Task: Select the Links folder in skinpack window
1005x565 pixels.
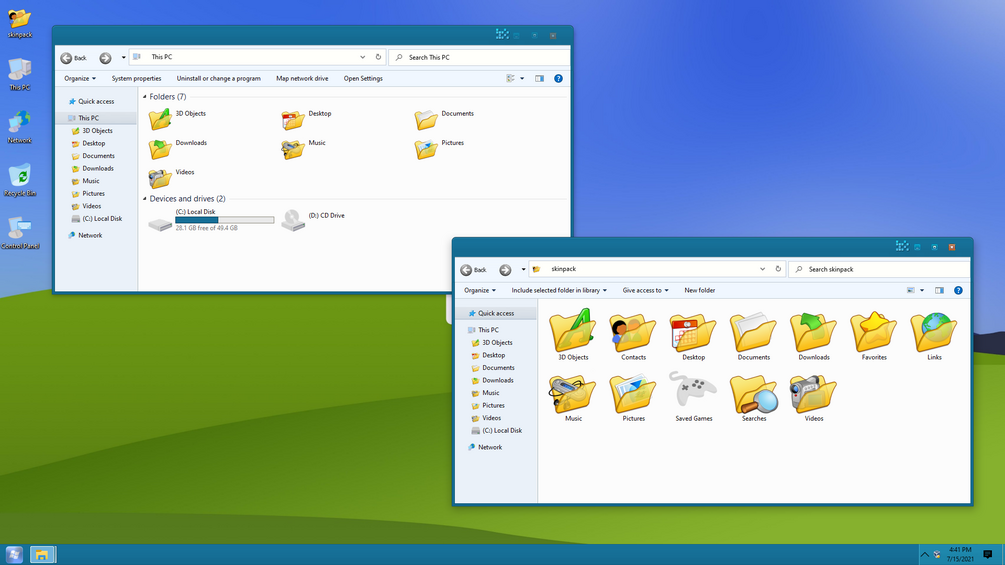Action: tap(934, 335)
